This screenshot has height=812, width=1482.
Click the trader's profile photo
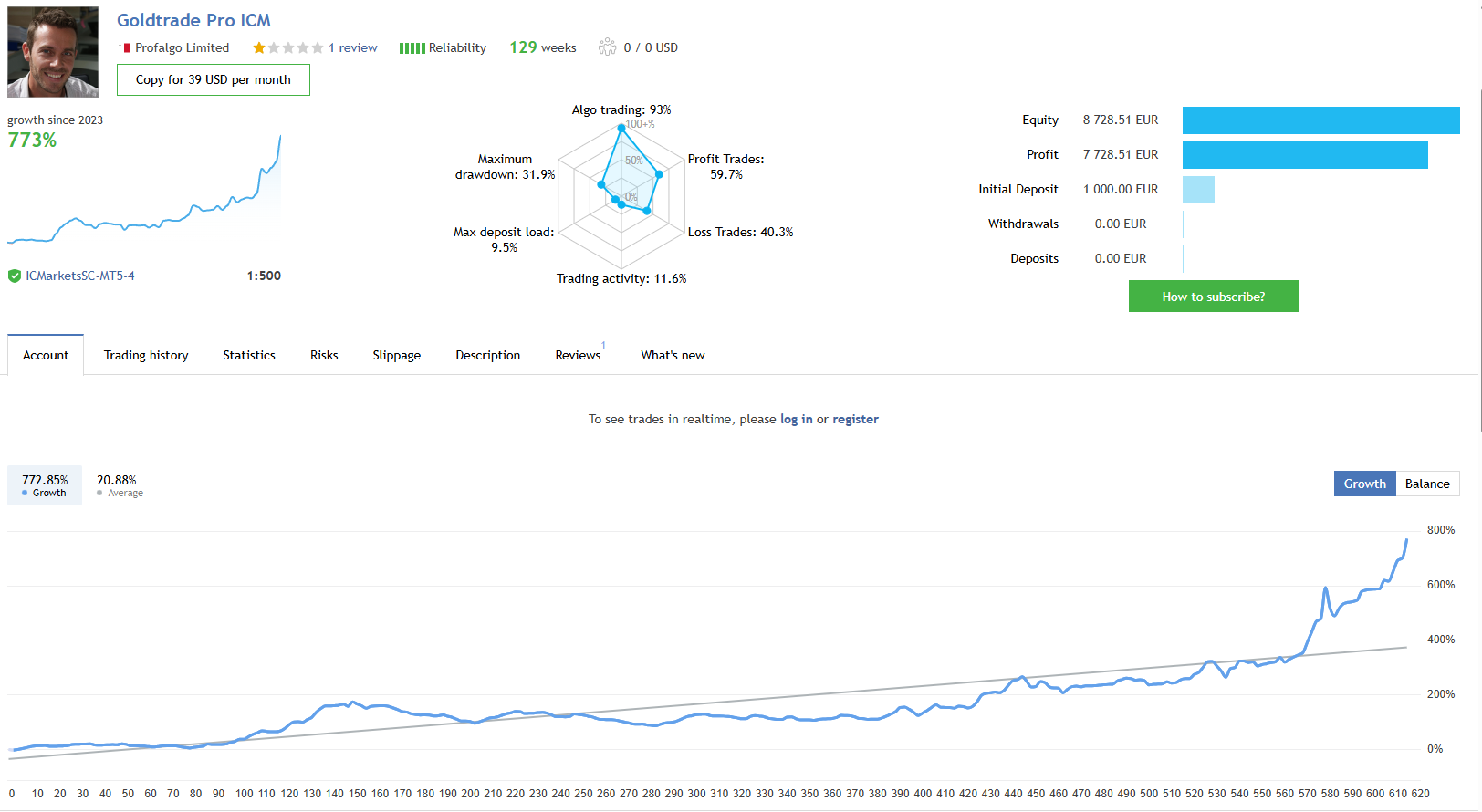pos(53,52)
